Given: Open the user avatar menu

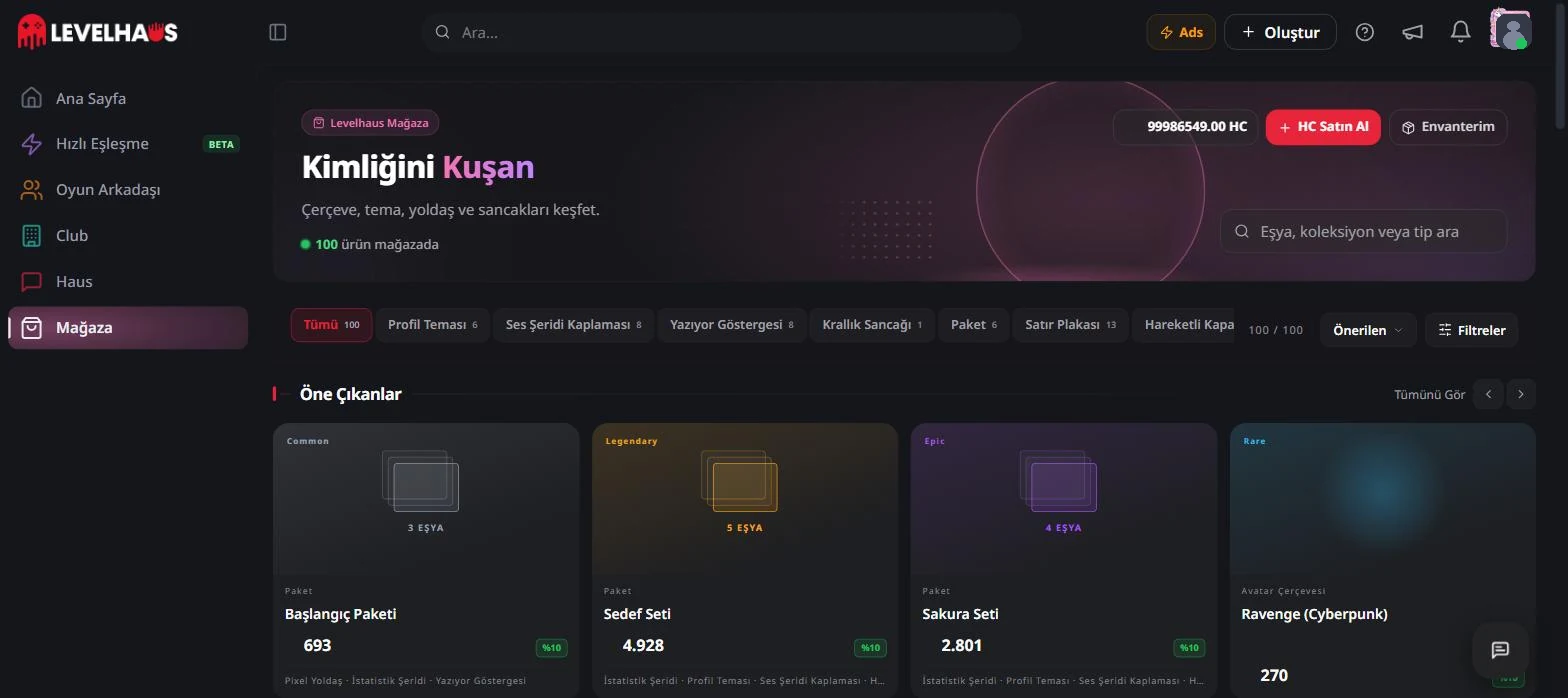Looking at the screenshot, I should click(1510, 30).
